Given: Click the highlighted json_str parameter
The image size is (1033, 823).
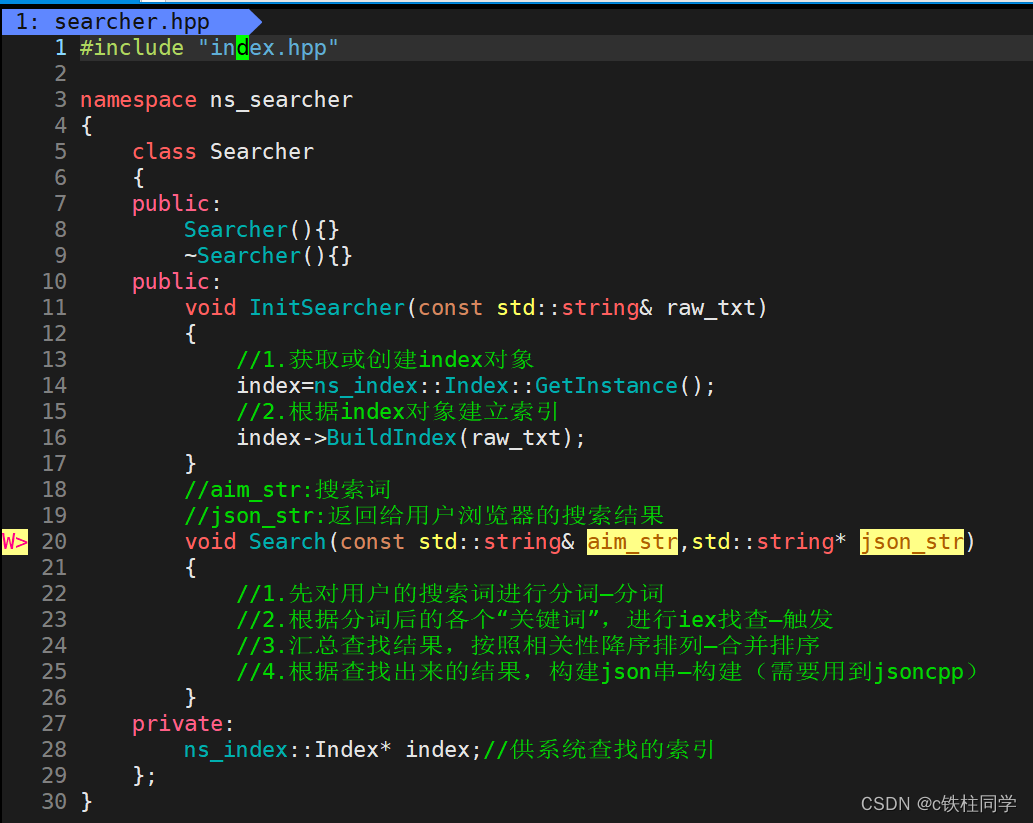Looking at the screenshot, I should 912,542.
